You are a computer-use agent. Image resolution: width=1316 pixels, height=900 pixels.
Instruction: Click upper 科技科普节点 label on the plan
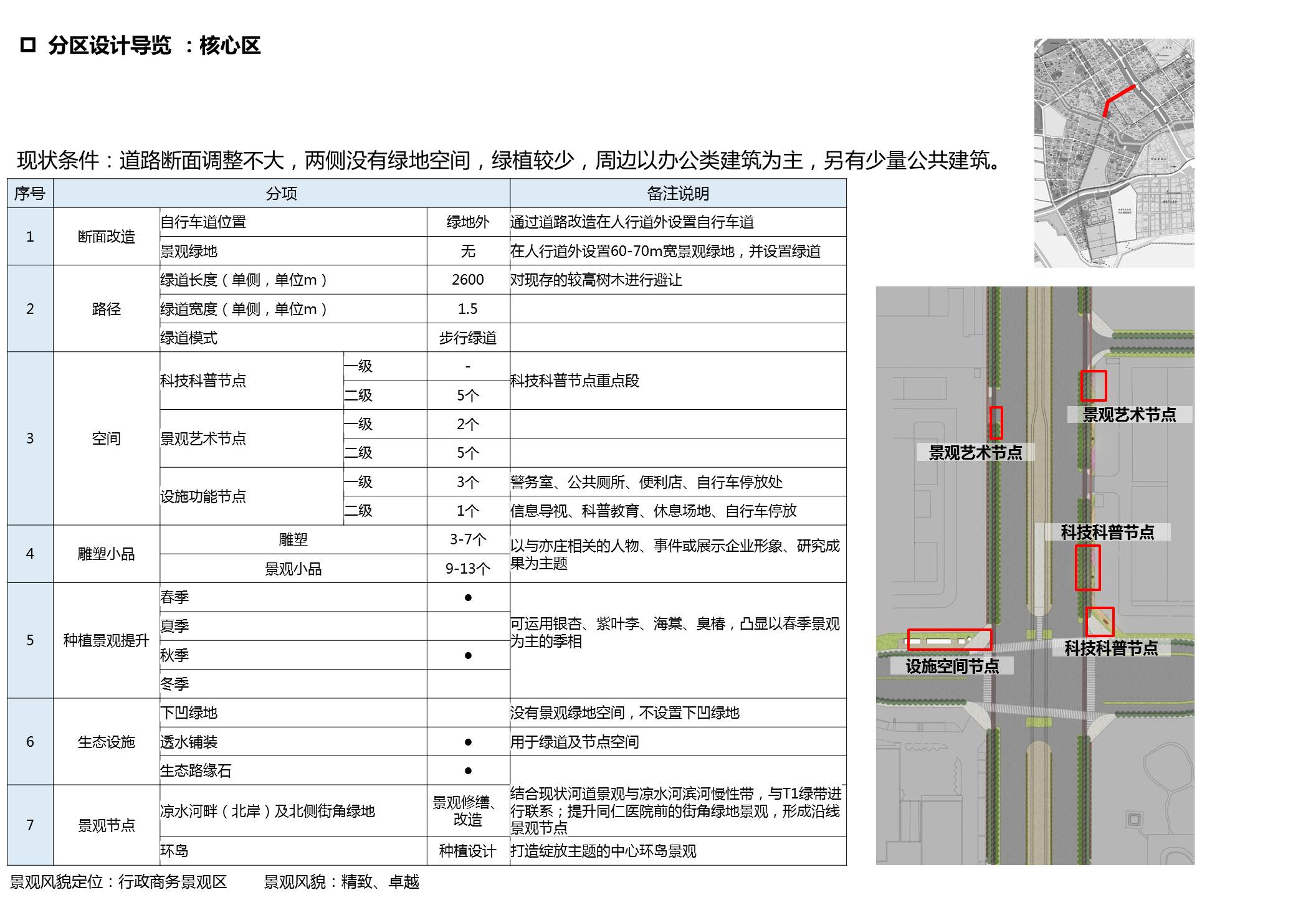coord(1107,532)
